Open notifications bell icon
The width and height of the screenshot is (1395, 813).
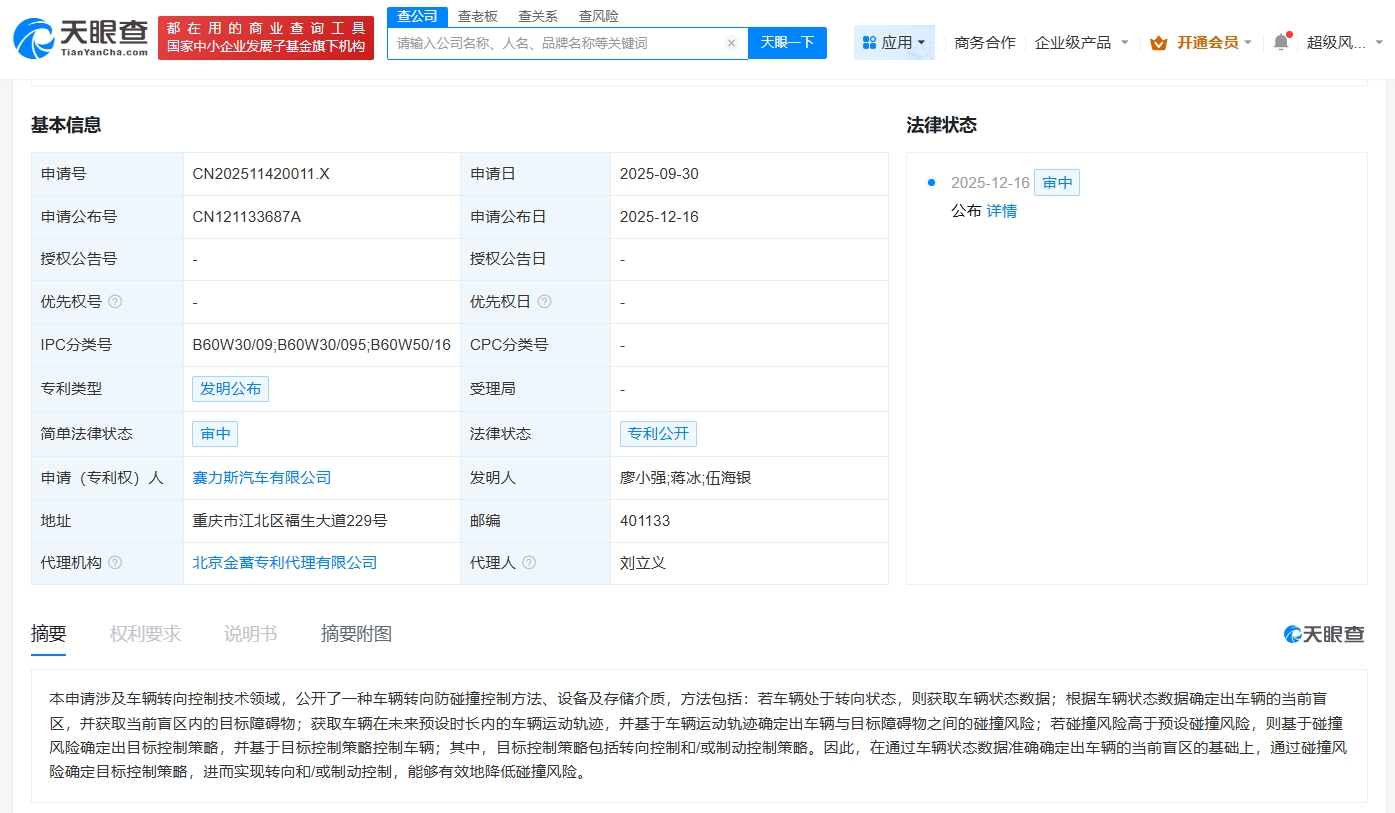(x=1281, y=42)
